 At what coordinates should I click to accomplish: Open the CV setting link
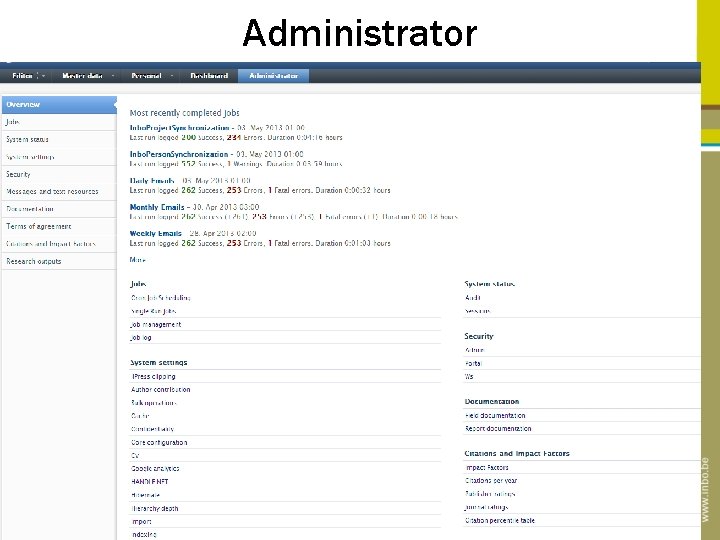click(x=135, y=456)
